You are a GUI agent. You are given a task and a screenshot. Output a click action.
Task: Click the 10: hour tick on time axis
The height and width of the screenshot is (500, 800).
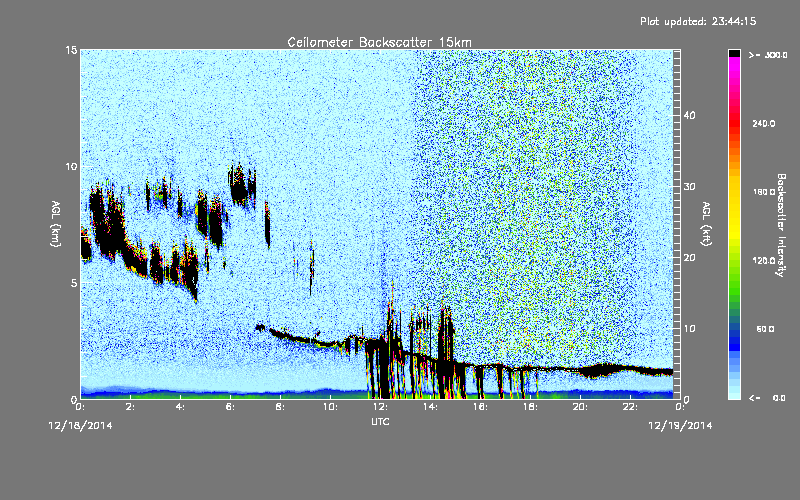(330, 407)
